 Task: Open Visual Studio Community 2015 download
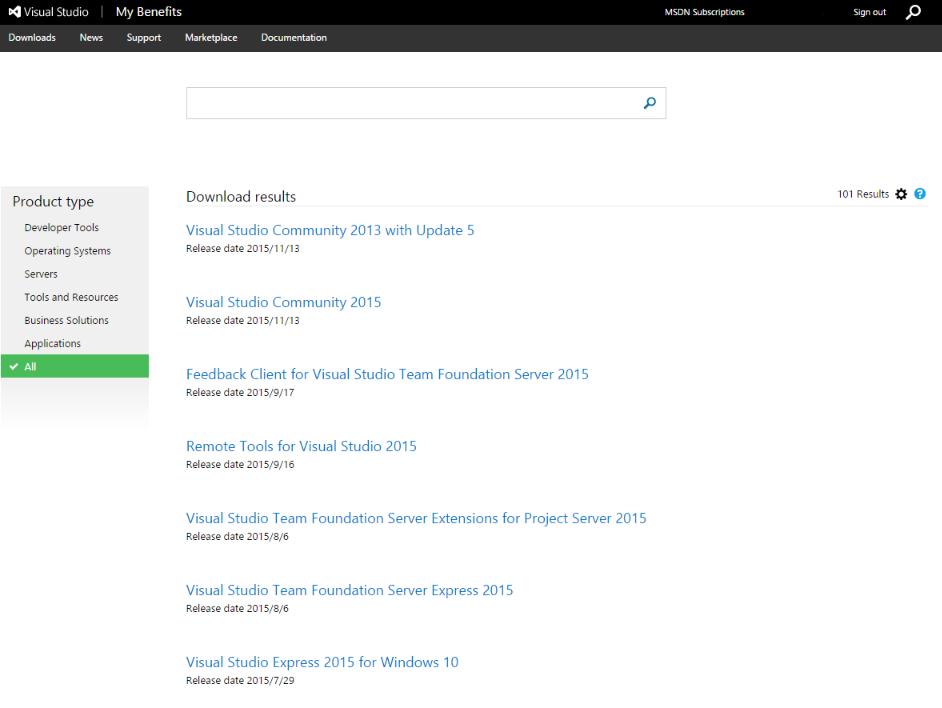[x=284, y=302]
